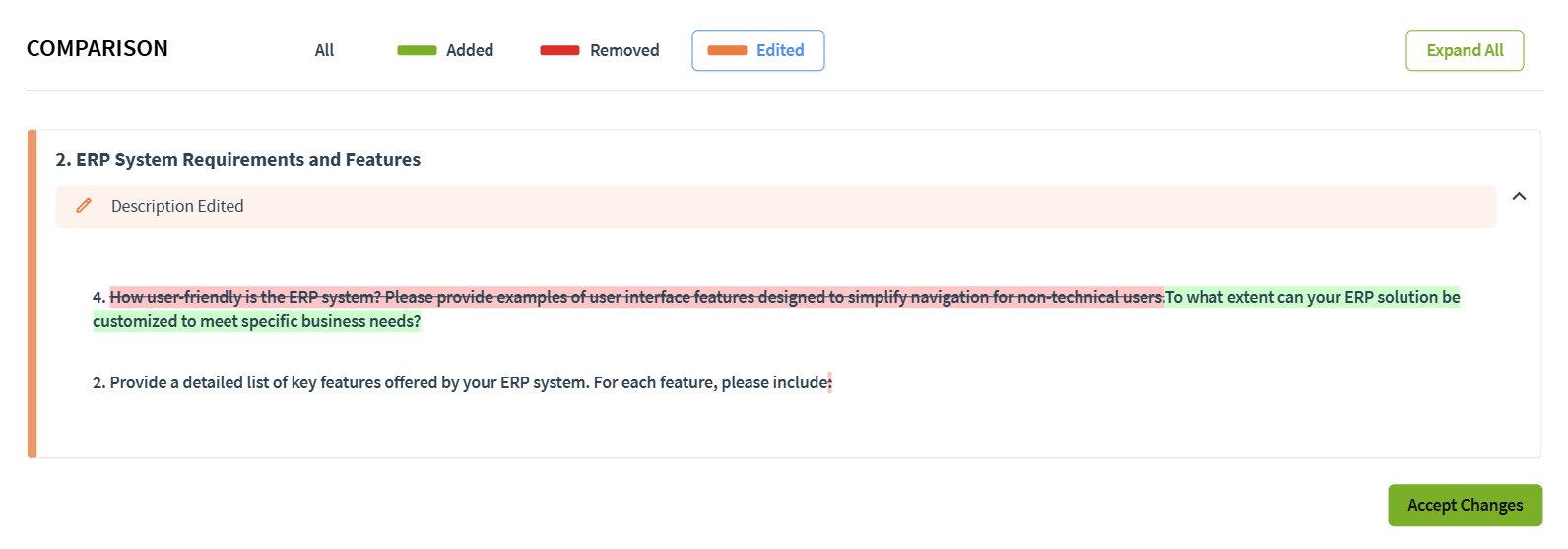Click the ERP System Requirements section heading
Image resolution: width=1568 pixels, height=549 pixels.
[x=238, y=159]
